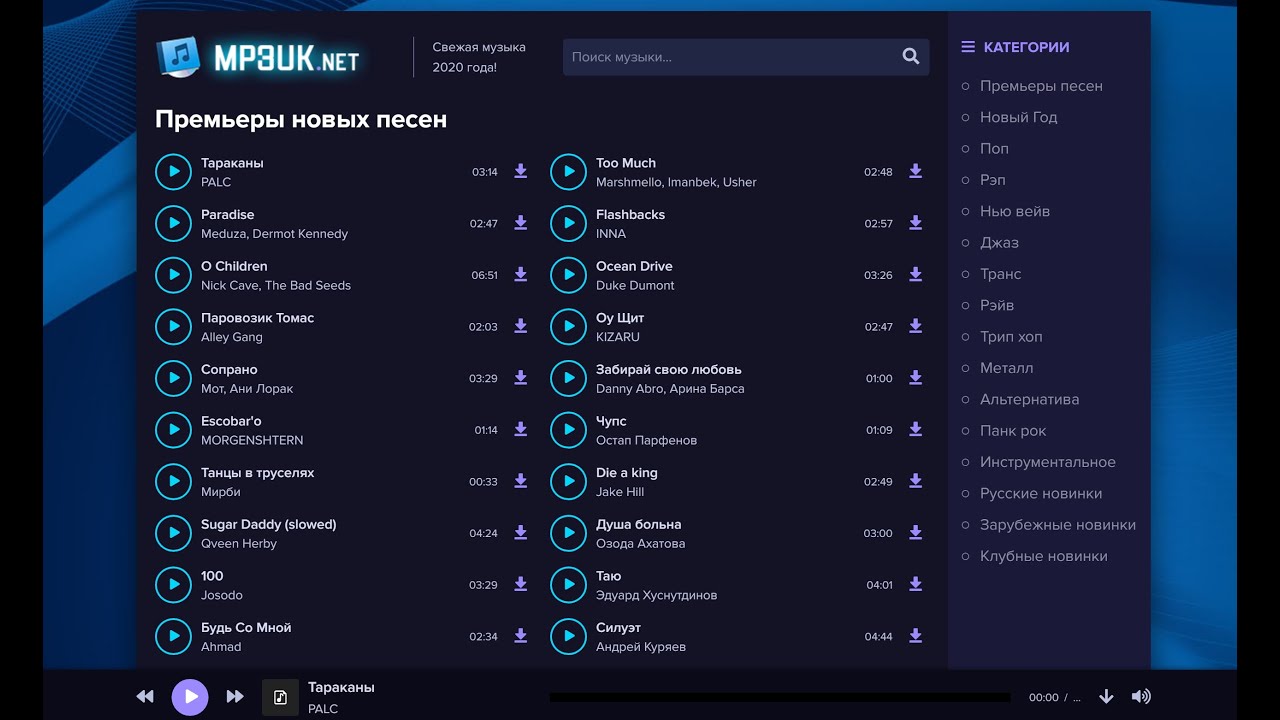Download current track from player bar
The height and width of the screenshot is (720, 1280).
tap(1106, 696)
